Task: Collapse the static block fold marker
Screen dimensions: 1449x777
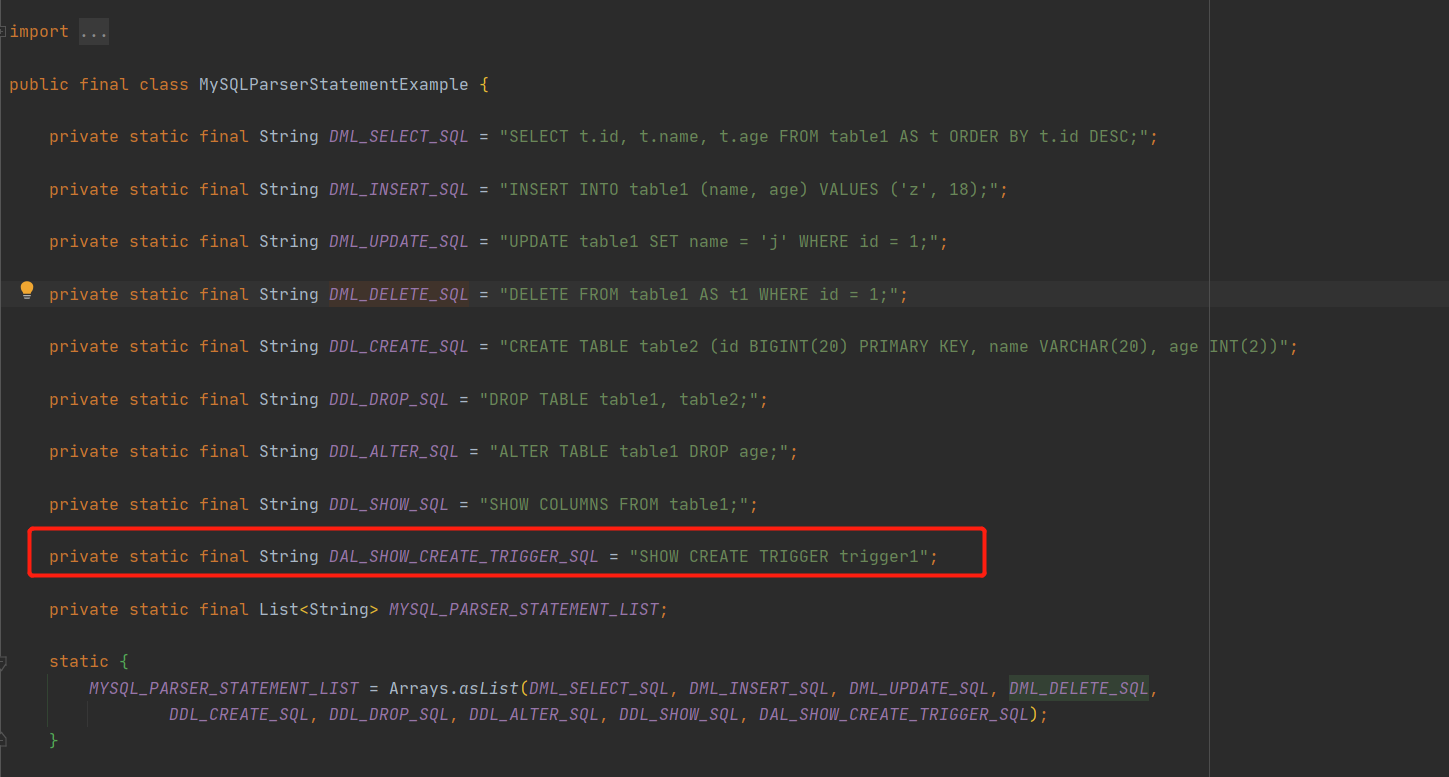Action: (3, 662)
